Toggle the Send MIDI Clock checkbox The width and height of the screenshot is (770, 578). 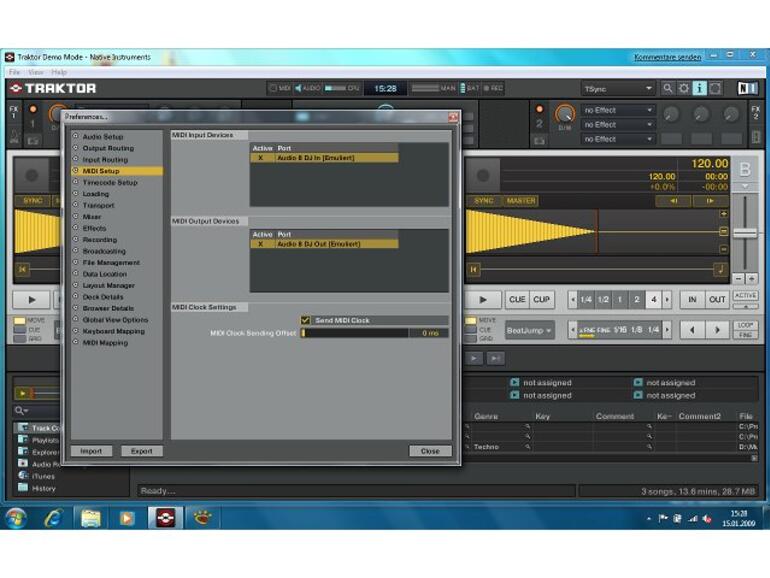pyautogui.click(x=305, y=320)
